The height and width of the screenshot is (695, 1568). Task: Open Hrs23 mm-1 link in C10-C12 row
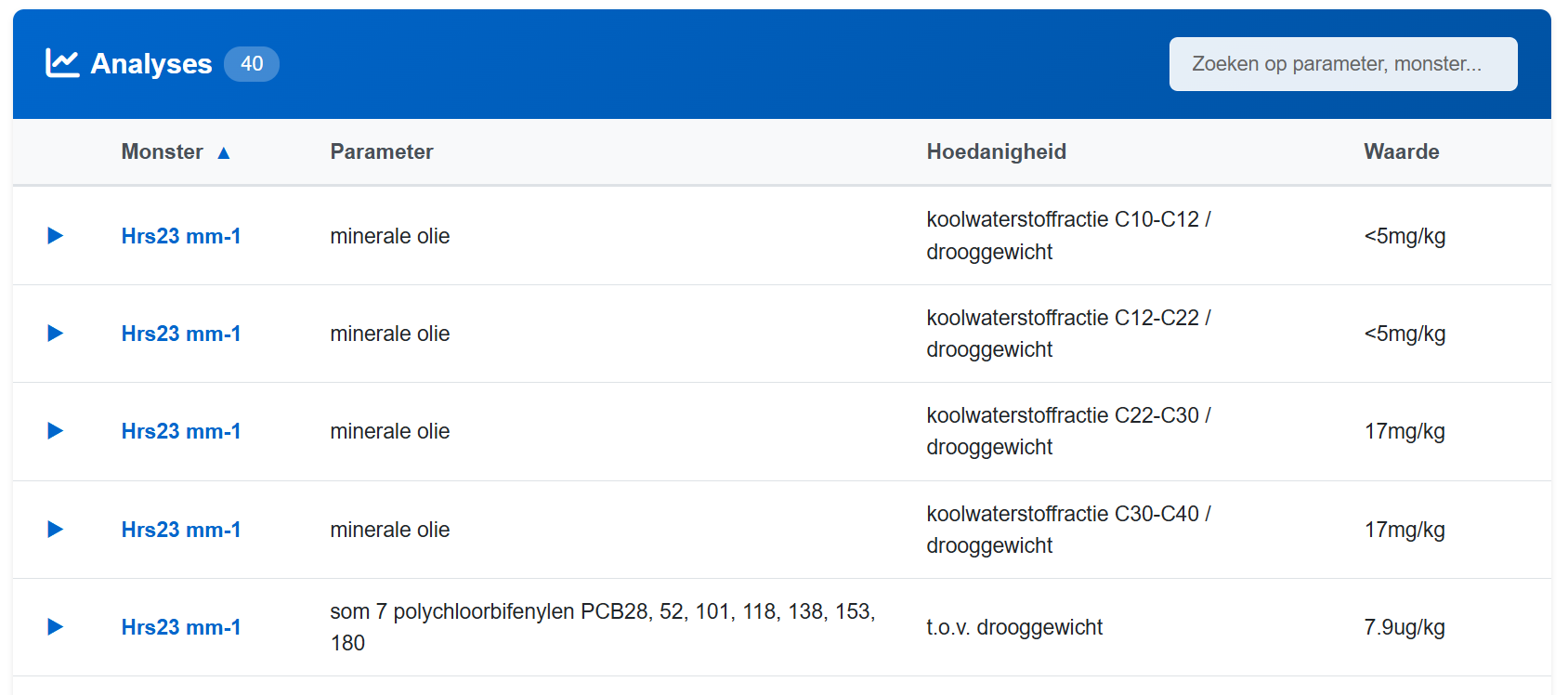pyautogui.click(x=181, y=236)
